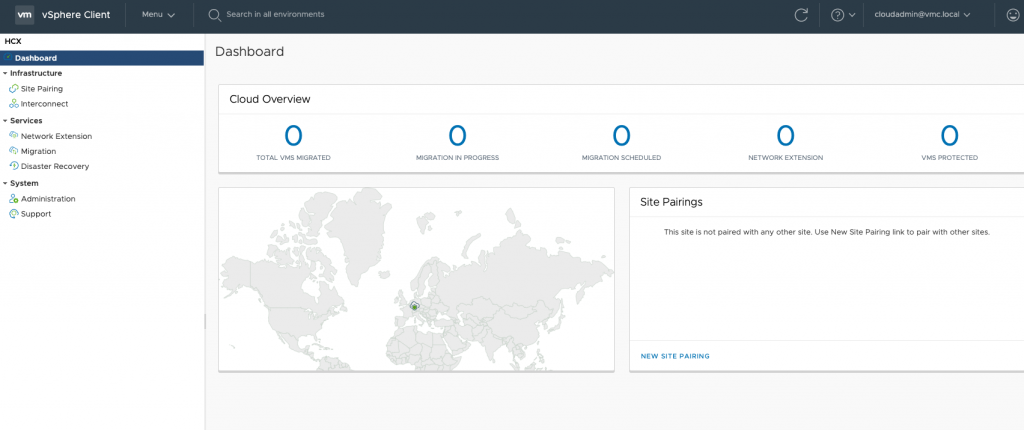Click the Disaster Recovery icon
1024x430 pixels.
tap(14, 166)
